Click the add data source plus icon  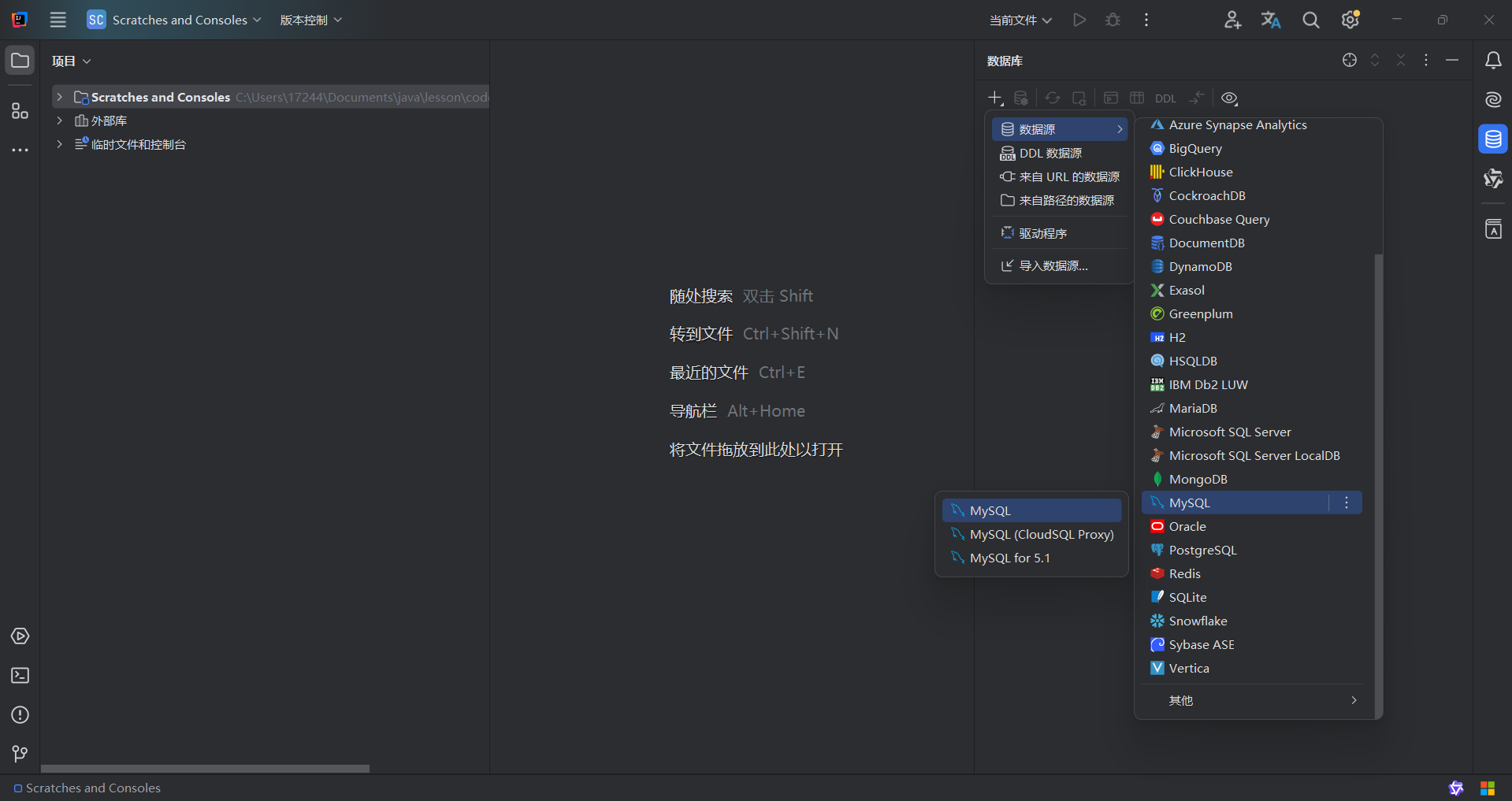995,98
